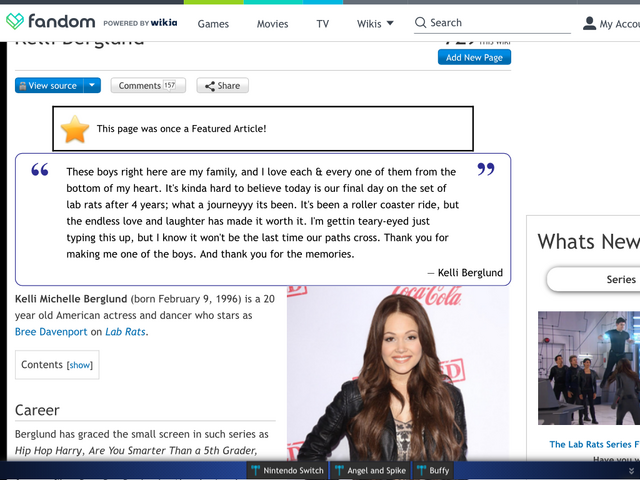This screenshot has height=480, width=640.
Task: Click the View source button
Action: pos(49,86)
